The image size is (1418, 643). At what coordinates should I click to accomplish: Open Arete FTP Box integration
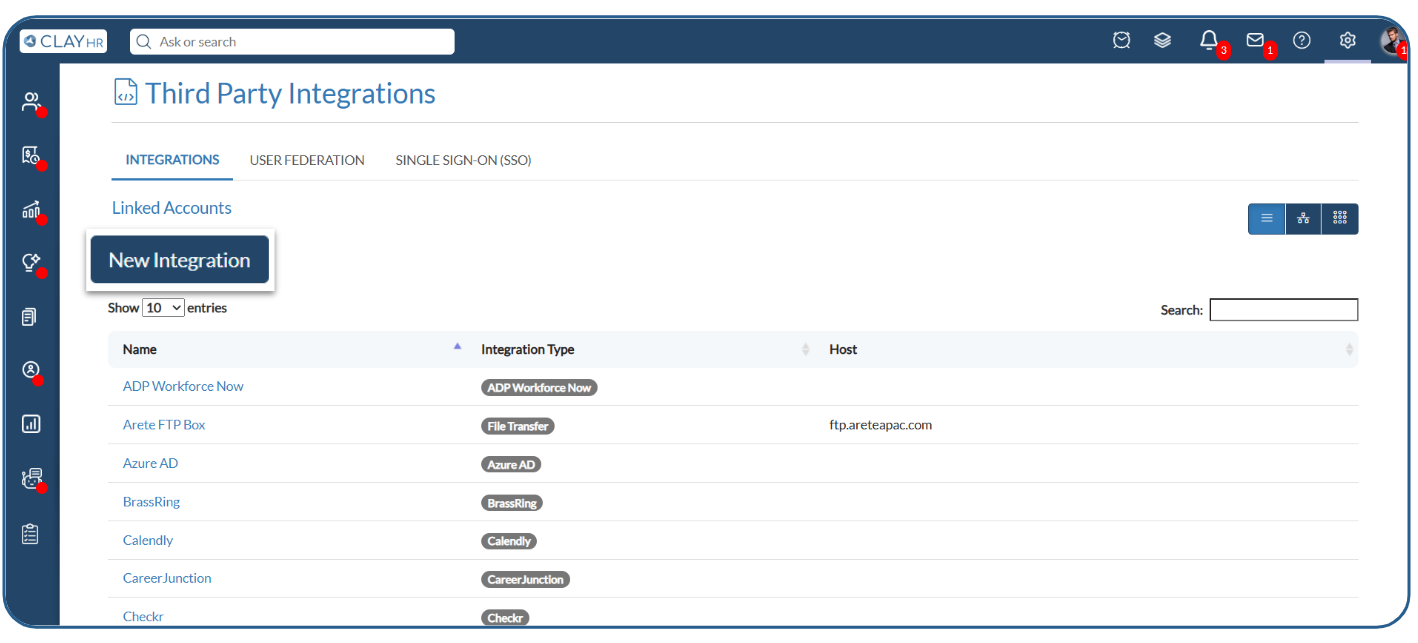[x=164, y=425]
